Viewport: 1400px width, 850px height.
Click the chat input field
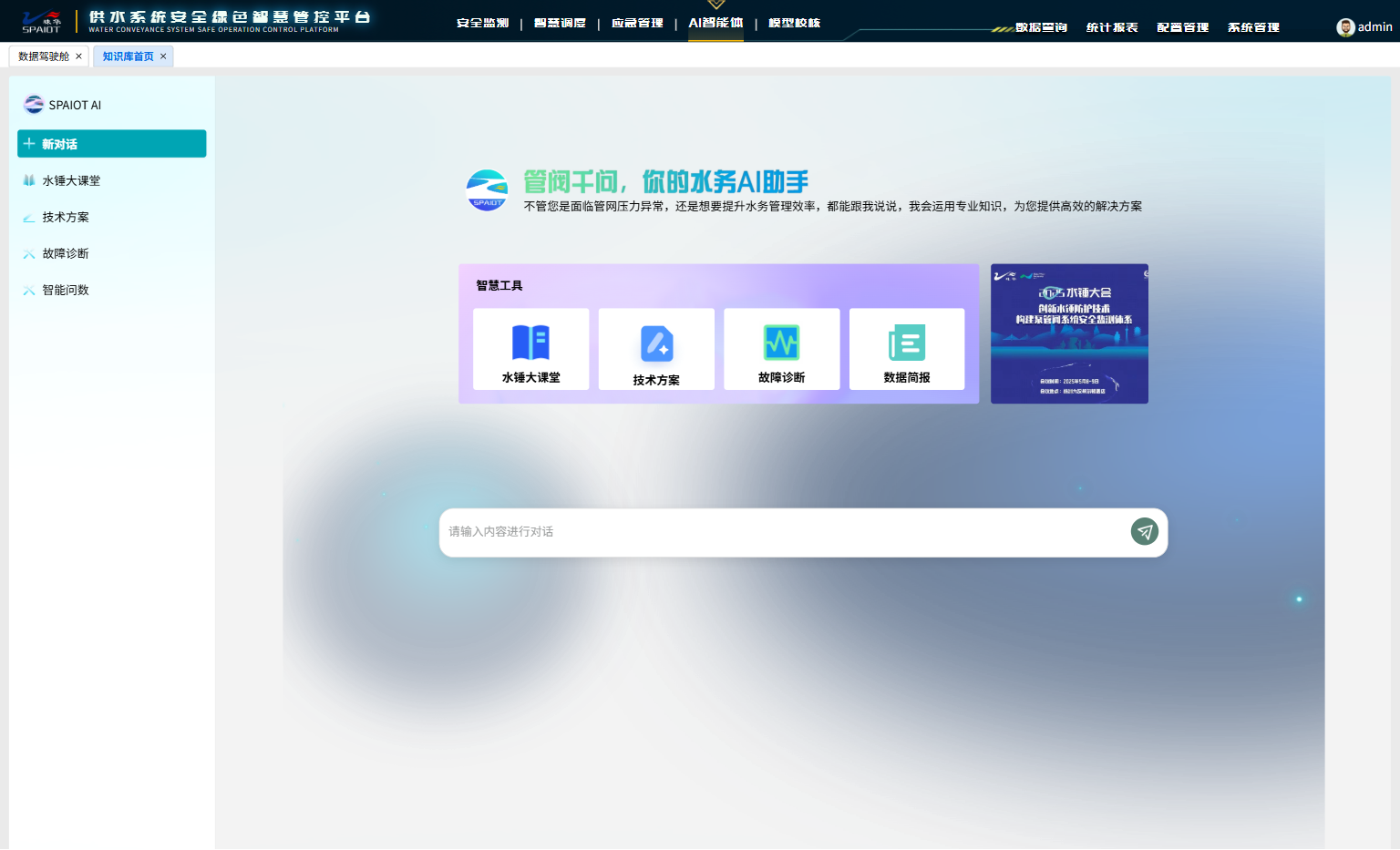(x=784, y=532)
